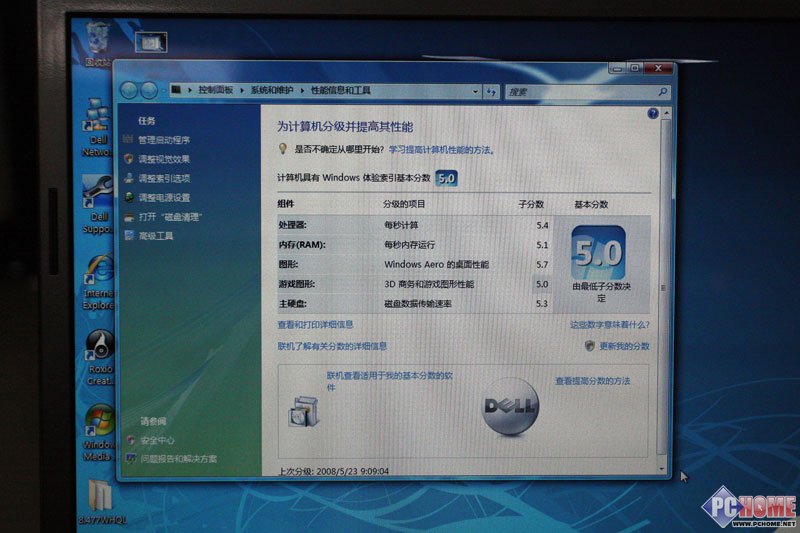
Task: Click the 主硬盘 row label
Action: tap(292, 303)
